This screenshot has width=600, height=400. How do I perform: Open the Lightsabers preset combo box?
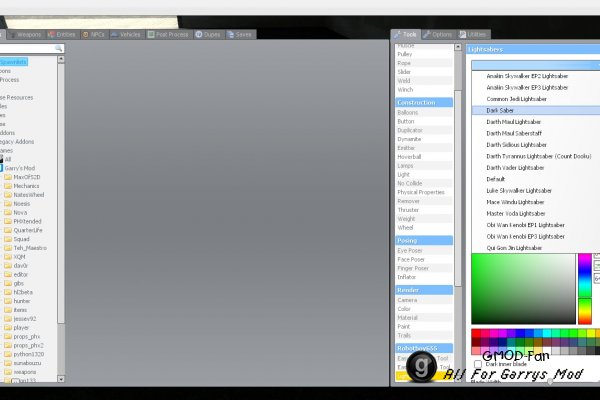pos(535,65)
